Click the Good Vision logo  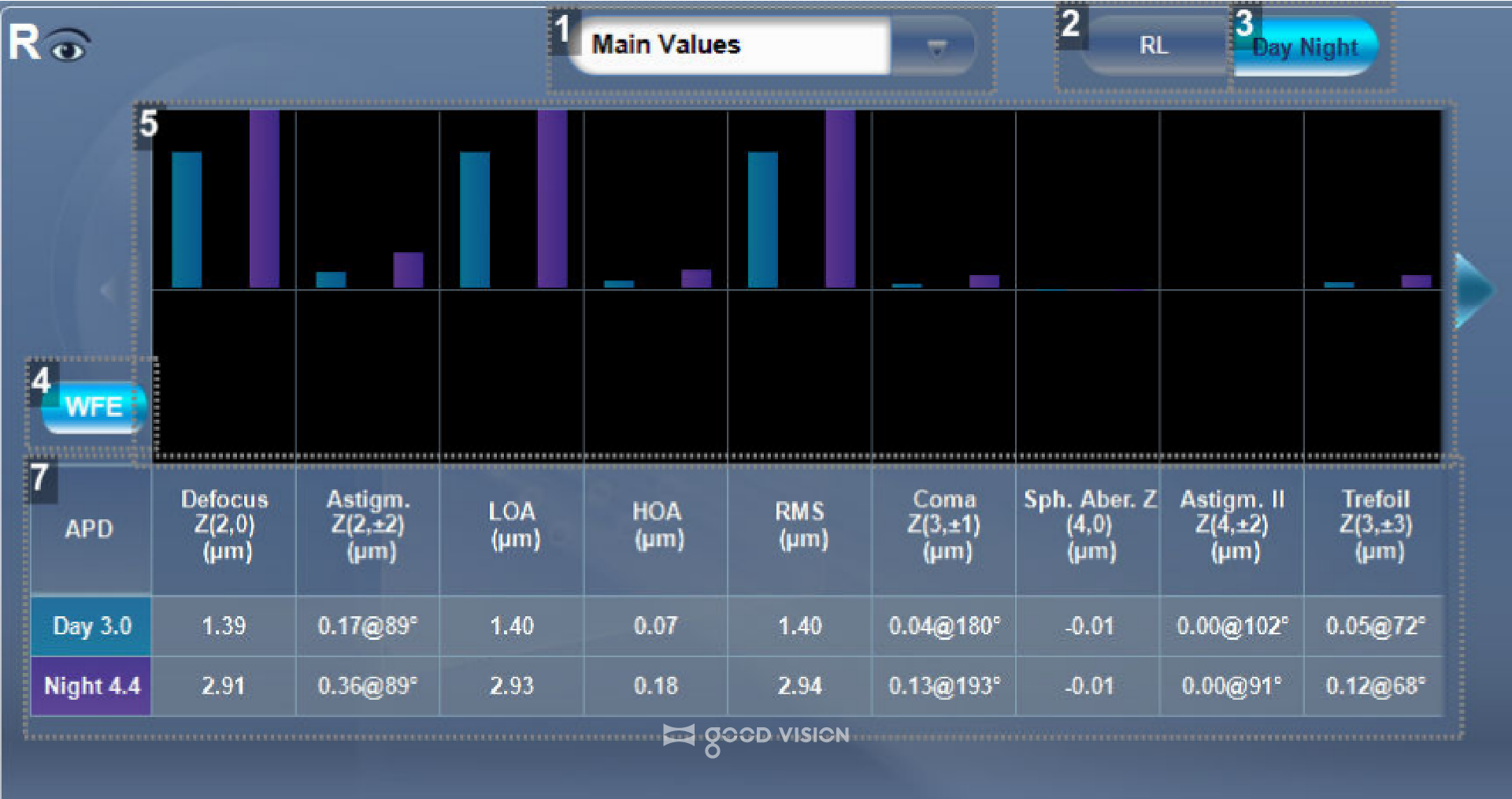pos(756,737)
